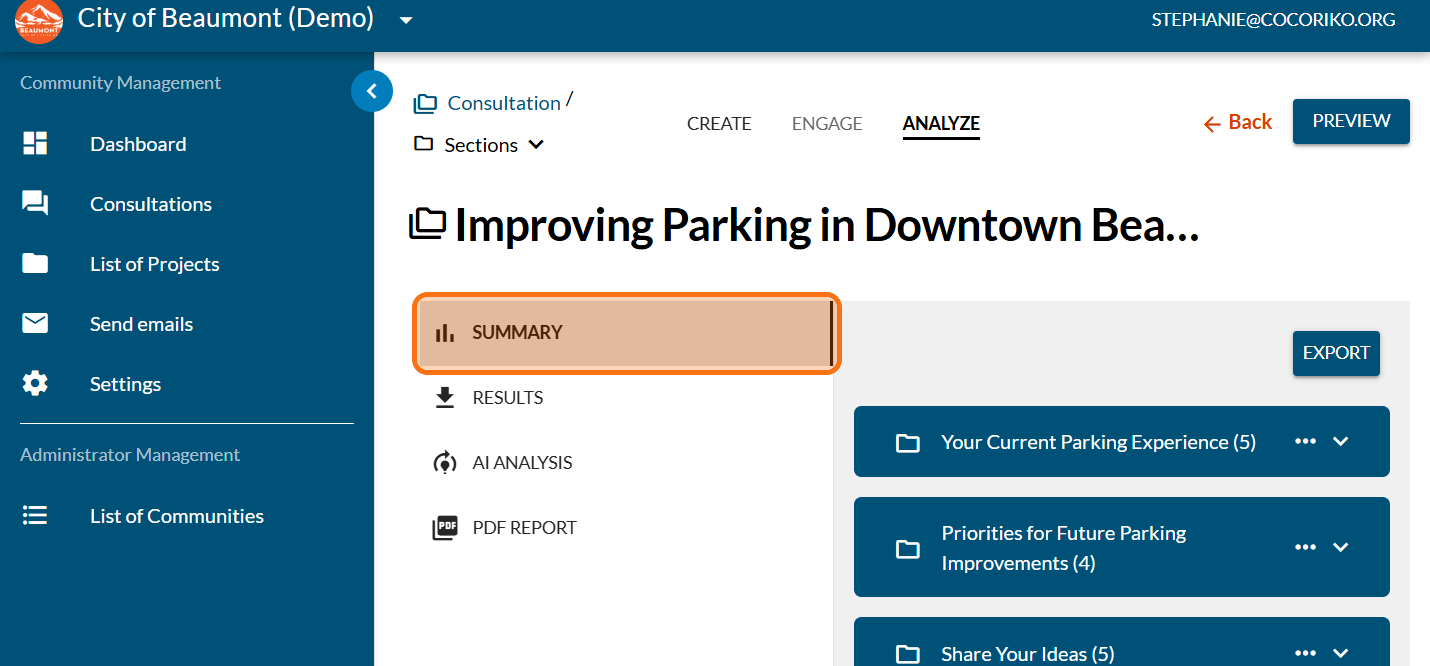Go to Consultations in the sidebar

pos(150,204)
